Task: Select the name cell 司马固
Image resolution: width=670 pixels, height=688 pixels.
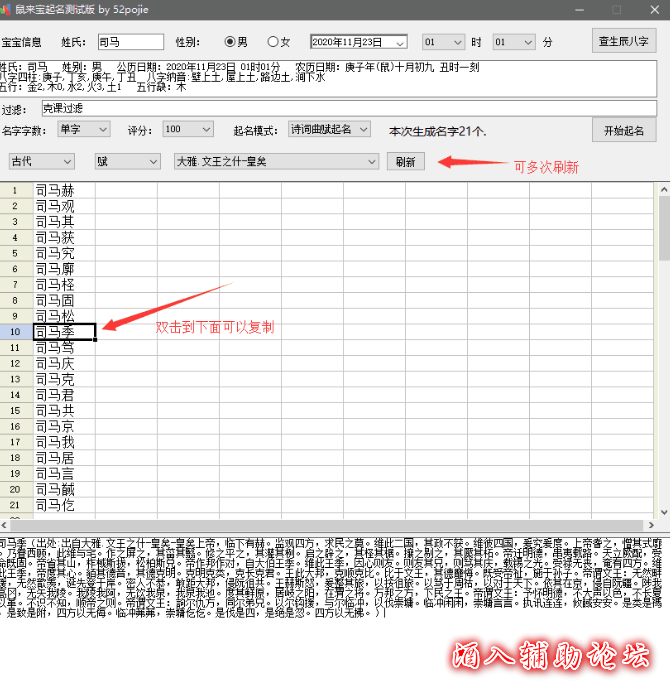Action: click(x=64, y=301)
